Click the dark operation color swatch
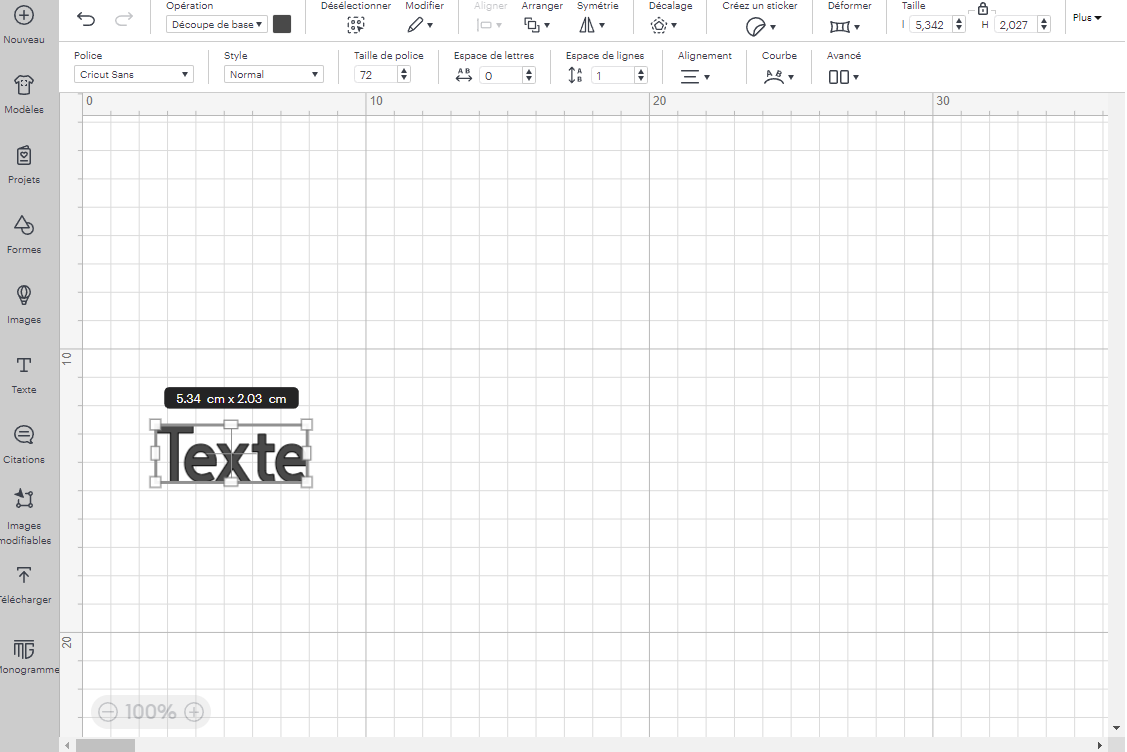Screen dimensions: 1127x752 coord(282,24)
